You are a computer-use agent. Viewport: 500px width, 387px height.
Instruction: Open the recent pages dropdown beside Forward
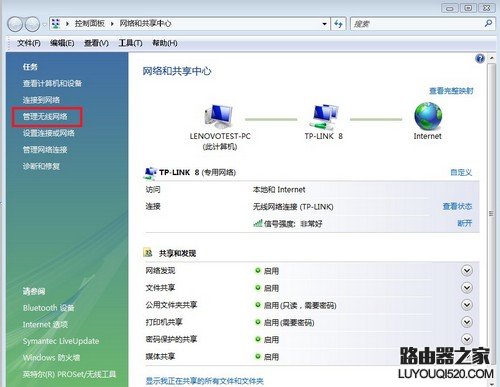pos(44,24)
